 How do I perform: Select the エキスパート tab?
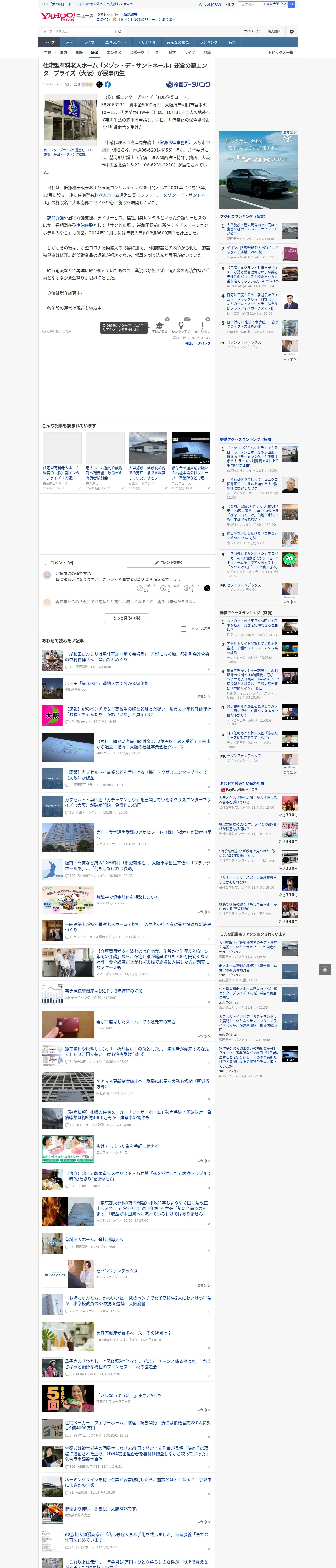point(116,43)
